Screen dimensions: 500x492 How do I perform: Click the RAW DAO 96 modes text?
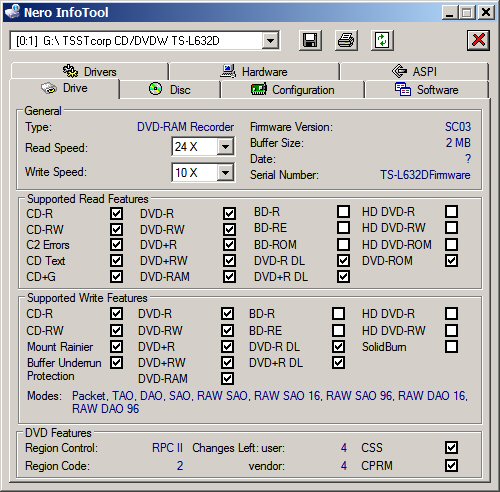tap(106, 409)
